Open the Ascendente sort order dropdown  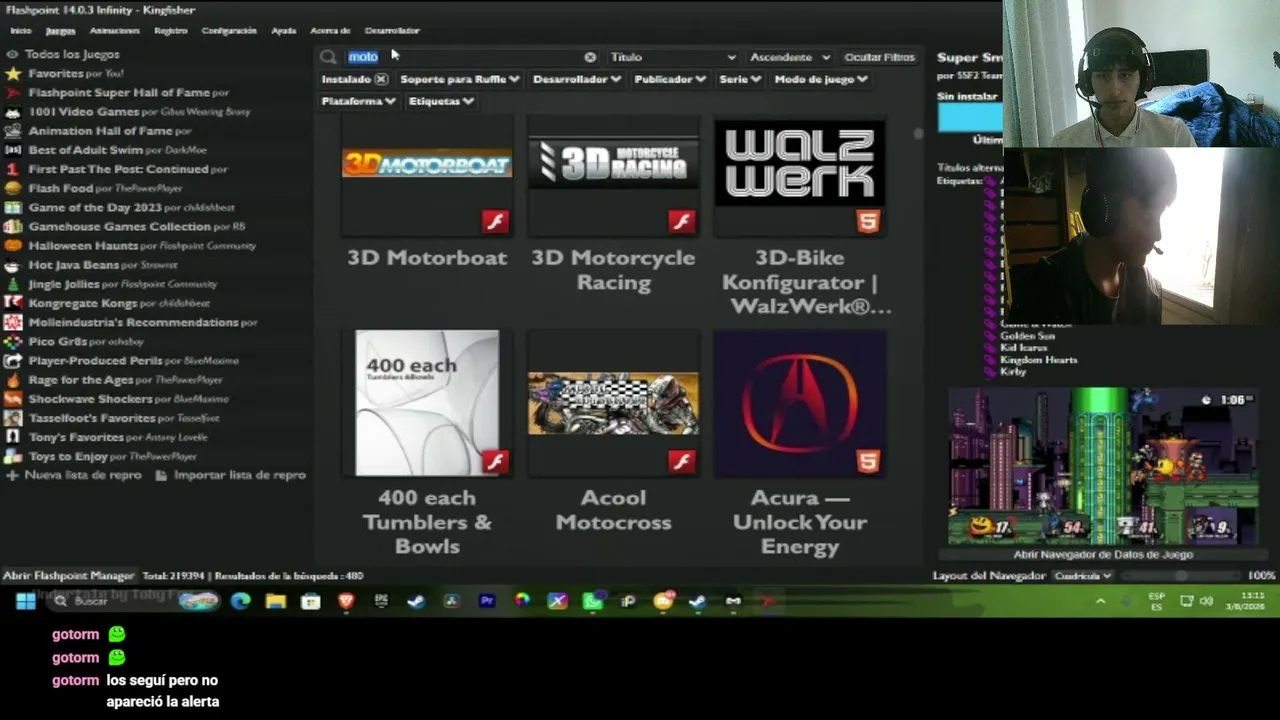790,57
